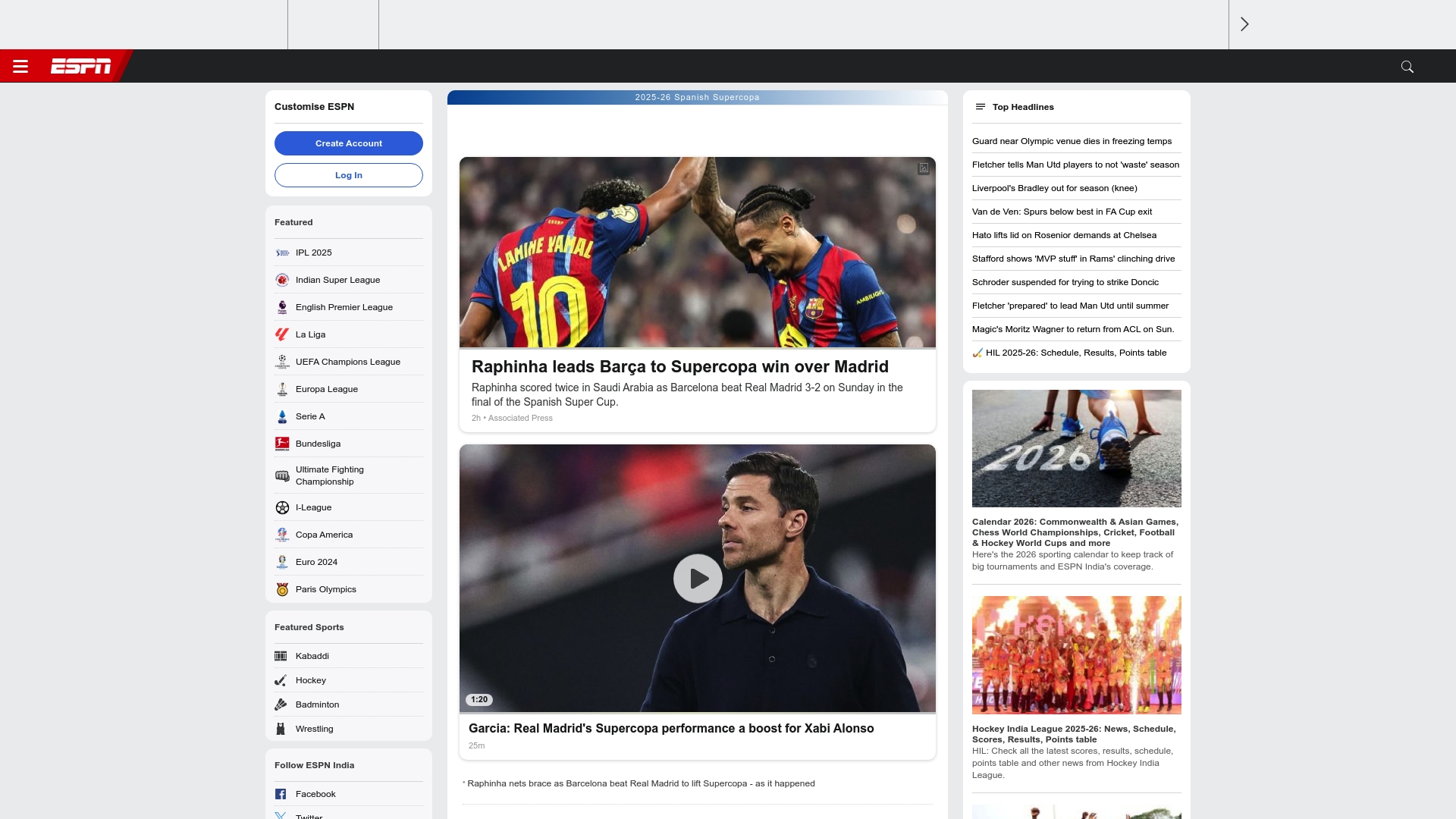Click the Kabaddi sport icon

[x=281, y=656]
